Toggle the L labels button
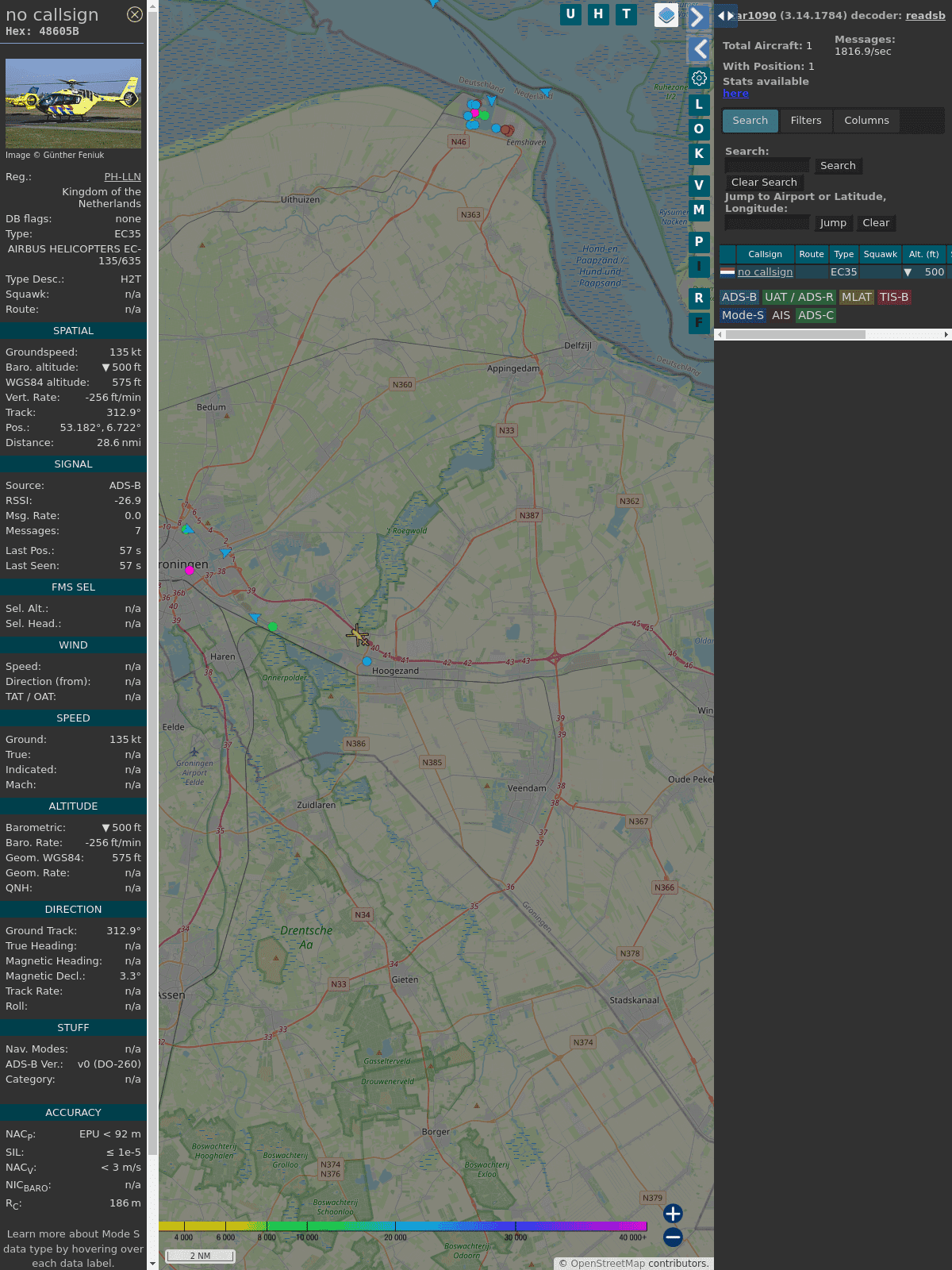This screenshot has height=1270, width=952. click(699, 105)
